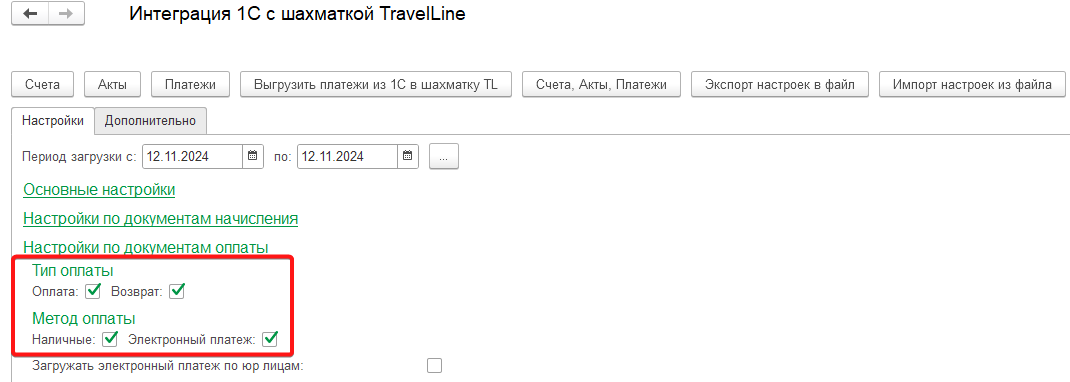Enable loading electronic payments for legal entities
1070x382 pixels.
[x=435, y=366]
